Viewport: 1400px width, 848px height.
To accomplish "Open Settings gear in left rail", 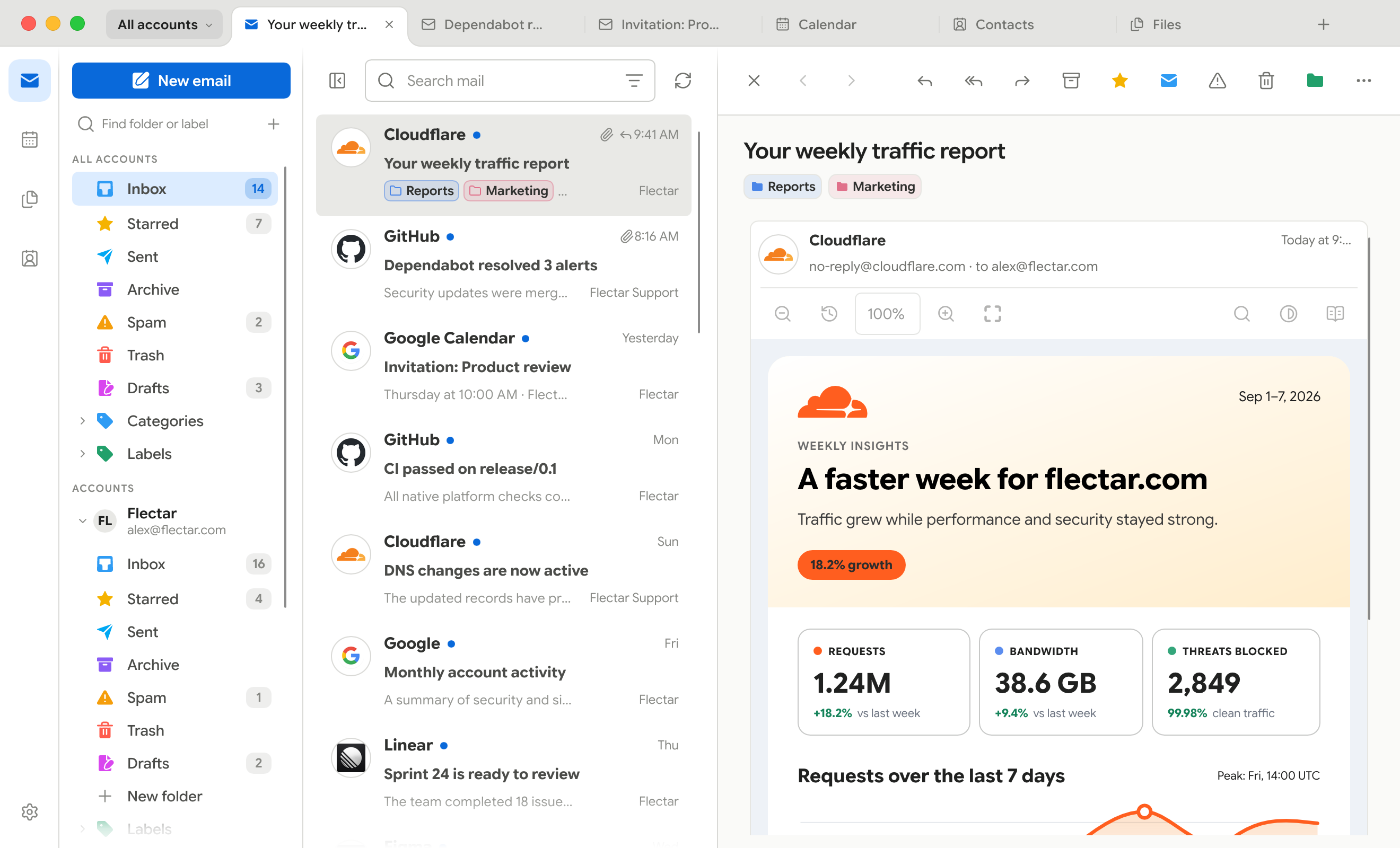I will [x=30, y=811].
